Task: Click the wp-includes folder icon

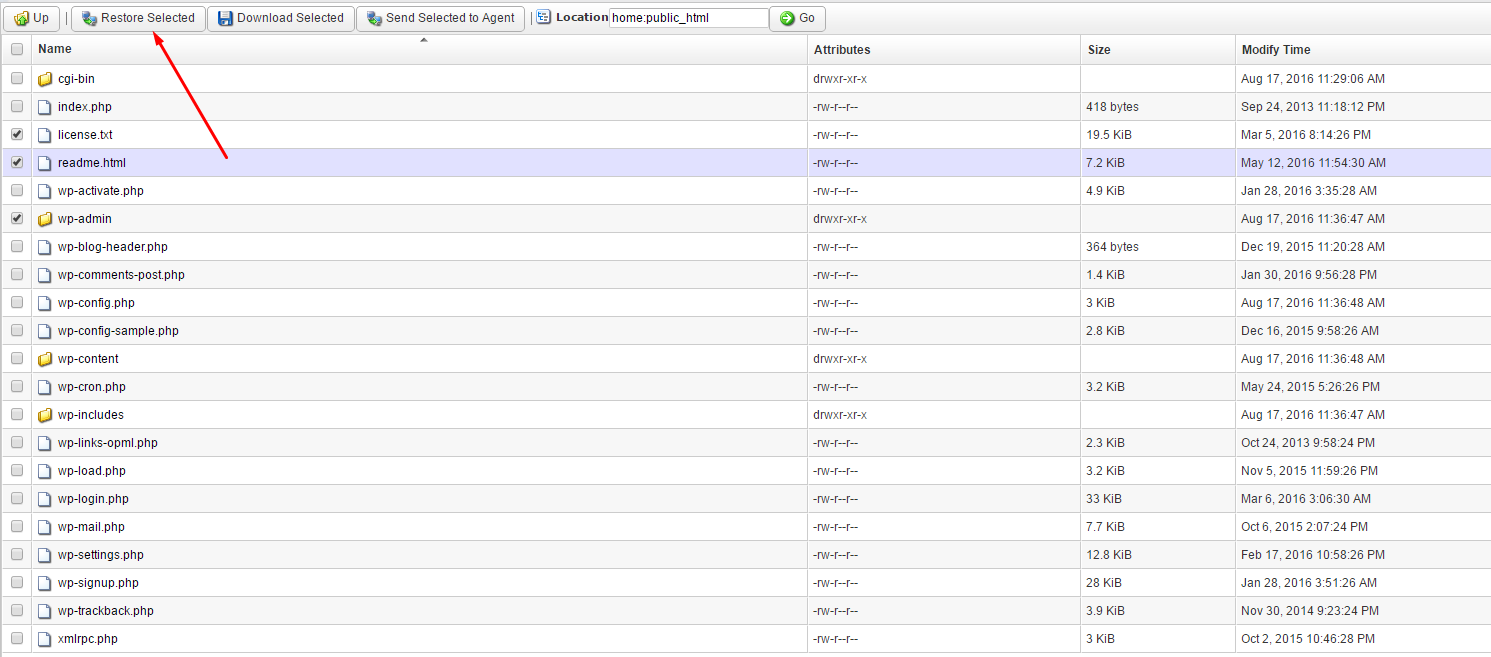Action: coord(45,415)
